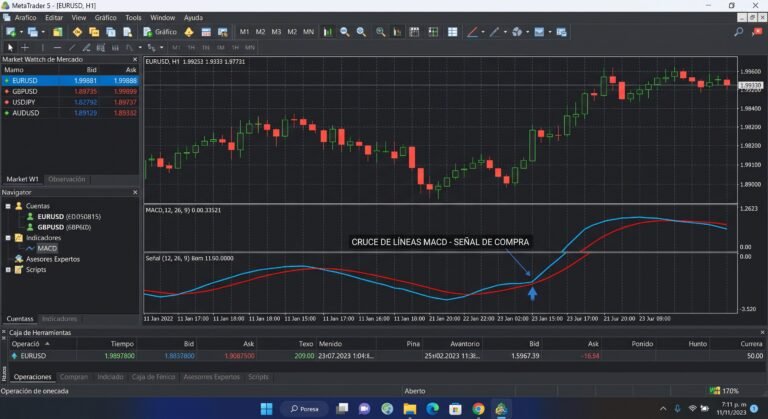The width and height of the screenshot is (768, 419).
Task: Collapse the Cuentas tree node
Action: (x=8, y=206)
